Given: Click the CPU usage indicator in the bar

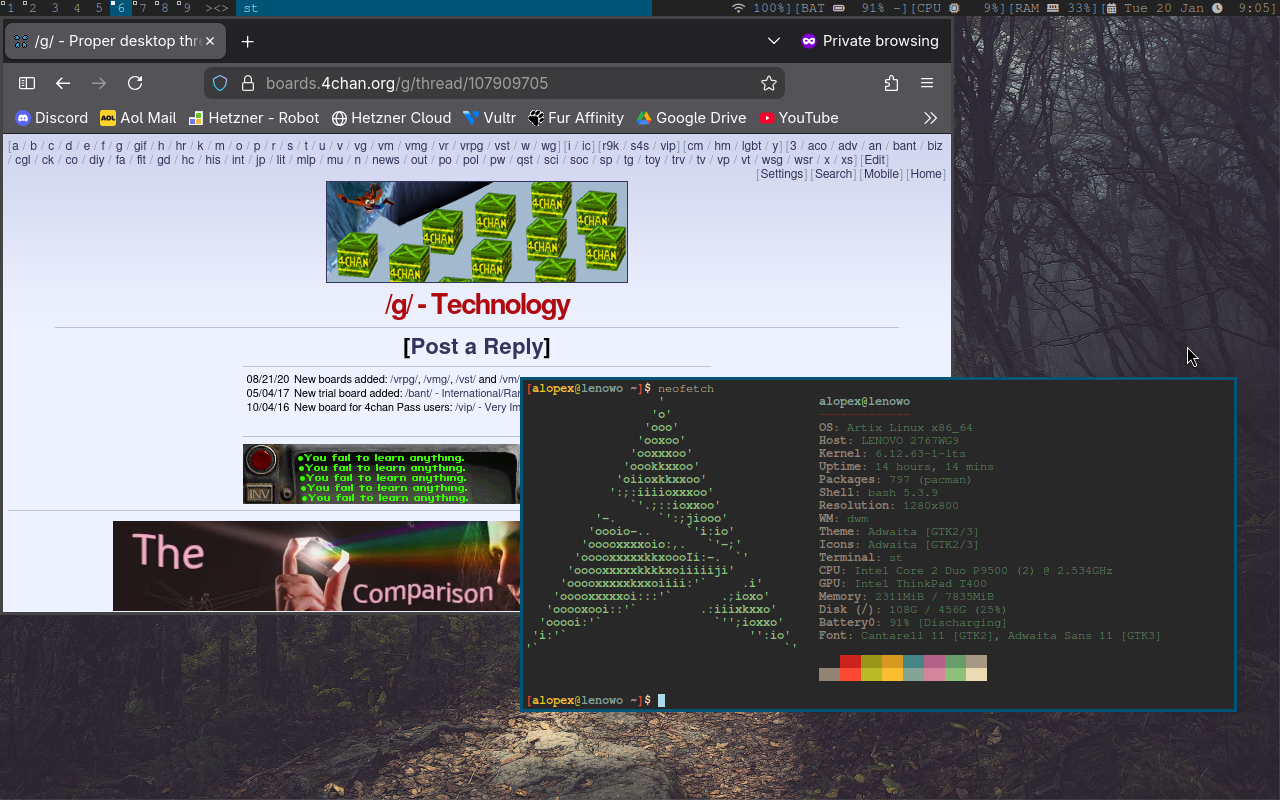Looking at the screenshot, I should point(957,8).
